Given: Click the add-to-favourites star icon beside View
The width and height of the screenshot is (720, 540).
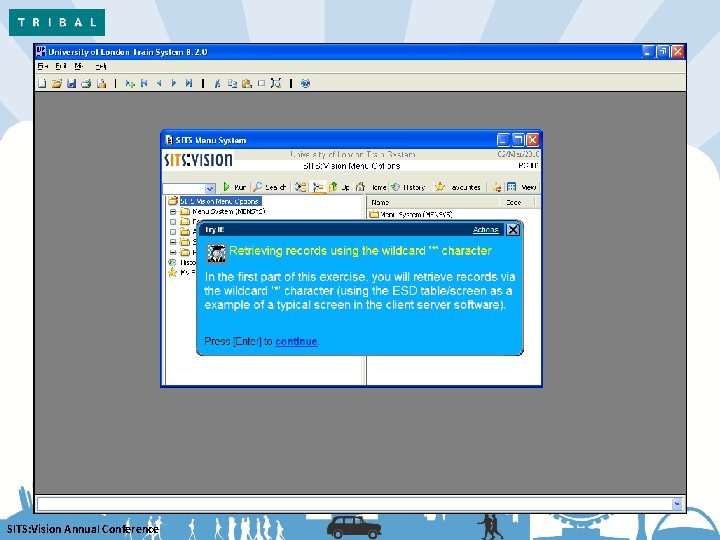Looking at the screenshot, I should click(496, 187).
